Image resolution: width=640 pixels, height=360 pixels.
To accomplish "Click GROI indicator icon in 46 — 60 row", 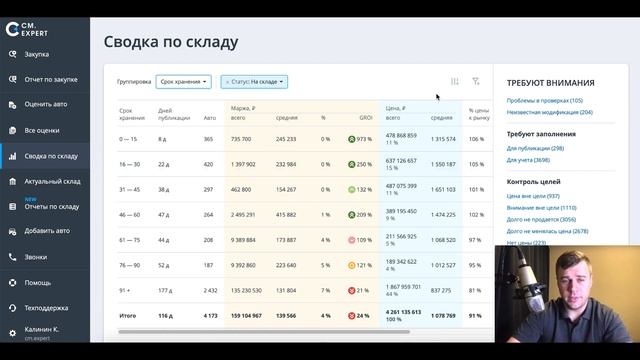I will 351,215.
